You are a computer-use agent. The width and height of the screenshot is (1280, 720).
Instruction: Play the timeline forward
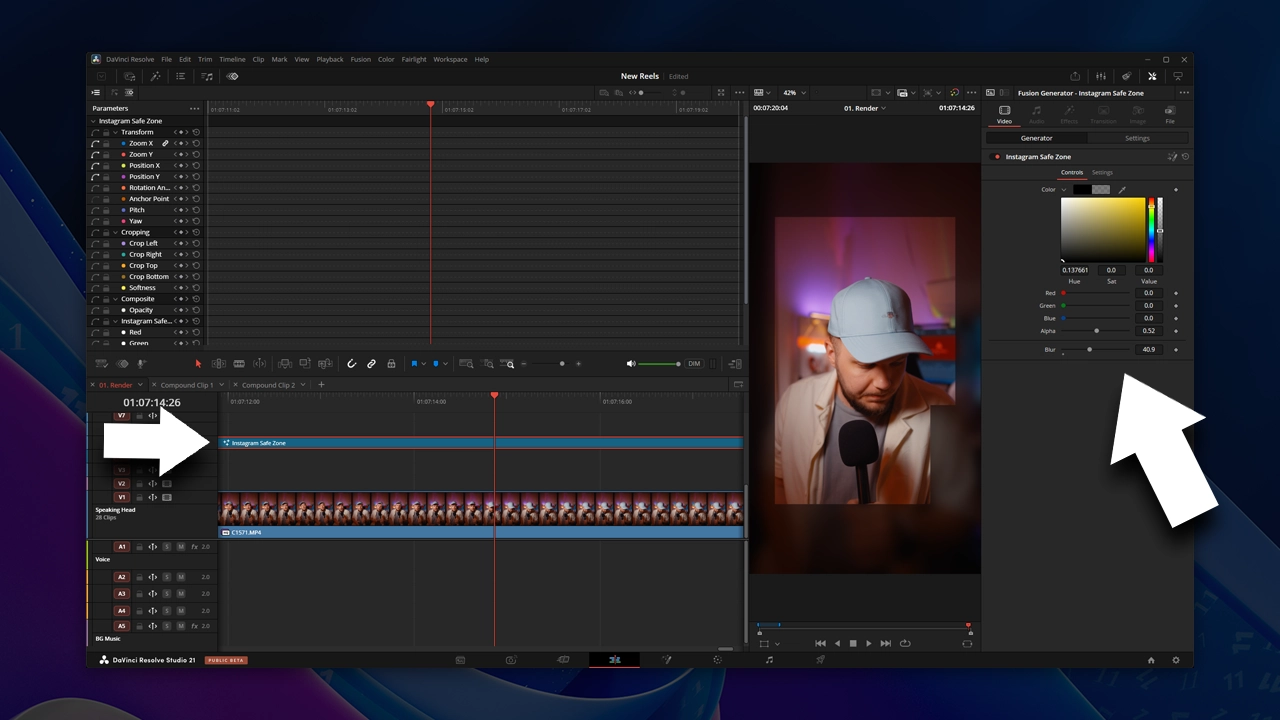point(869,644)
